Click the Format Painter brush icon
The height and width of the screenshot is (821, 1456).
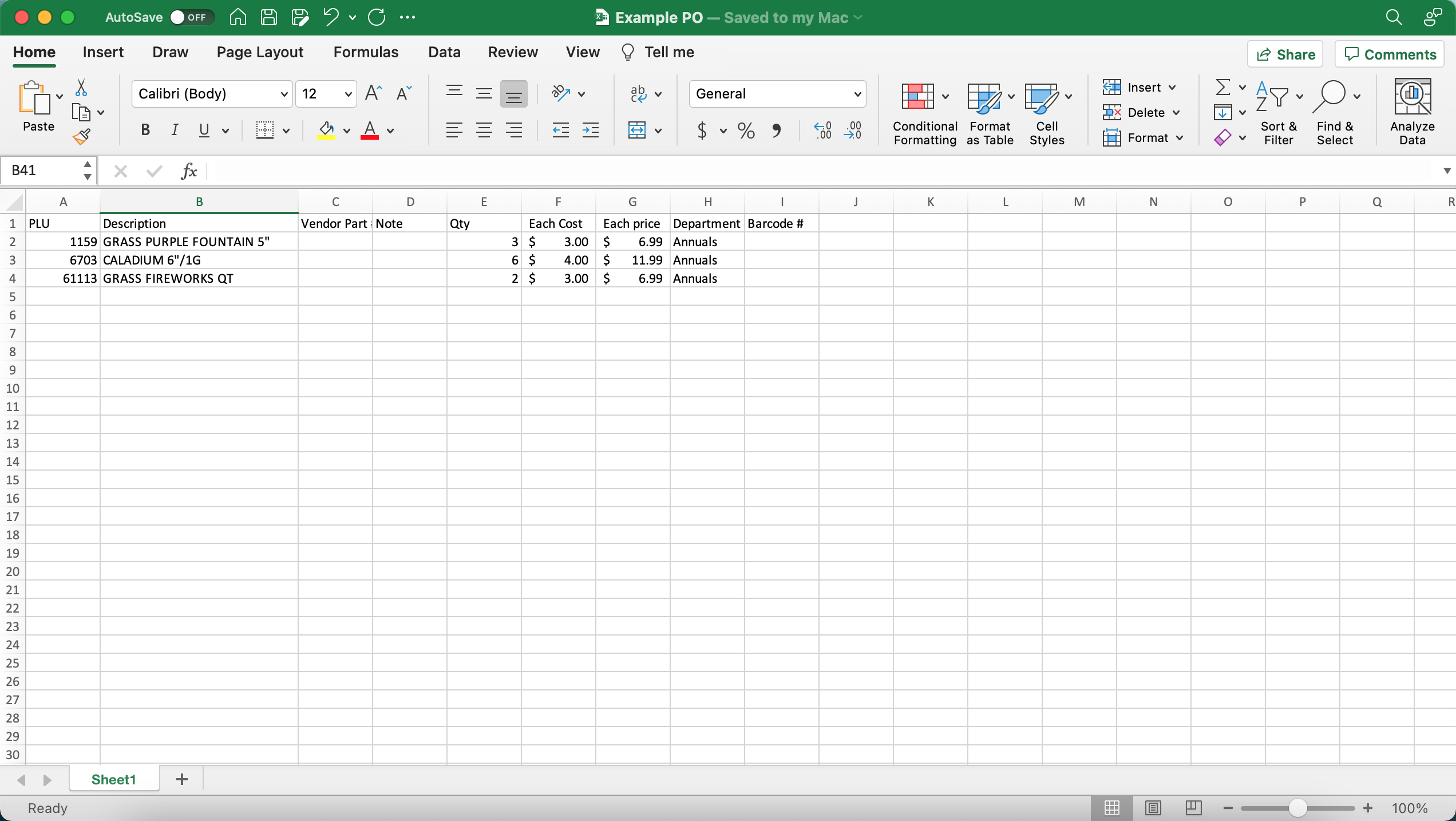[81, 137]
